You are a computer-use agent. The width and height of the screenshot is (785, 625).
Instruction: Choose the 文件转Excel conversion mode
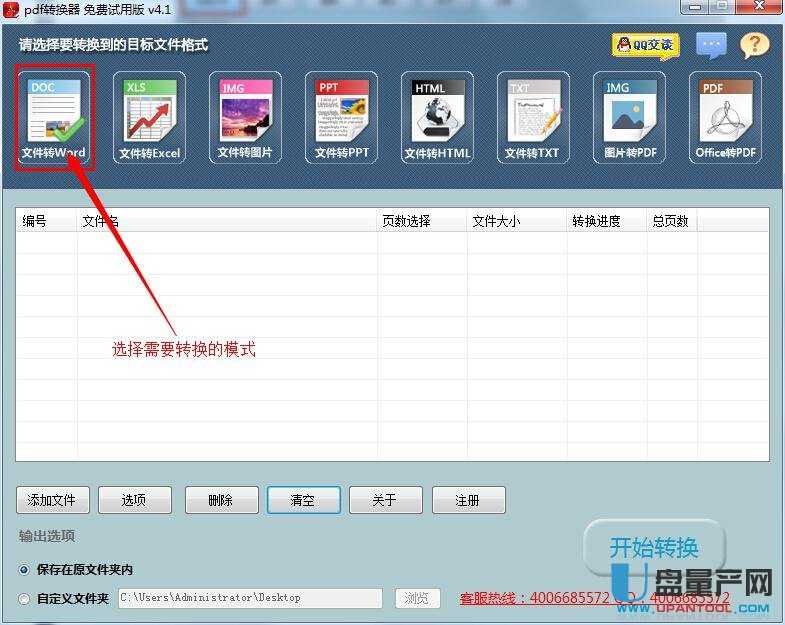(149, 118)
